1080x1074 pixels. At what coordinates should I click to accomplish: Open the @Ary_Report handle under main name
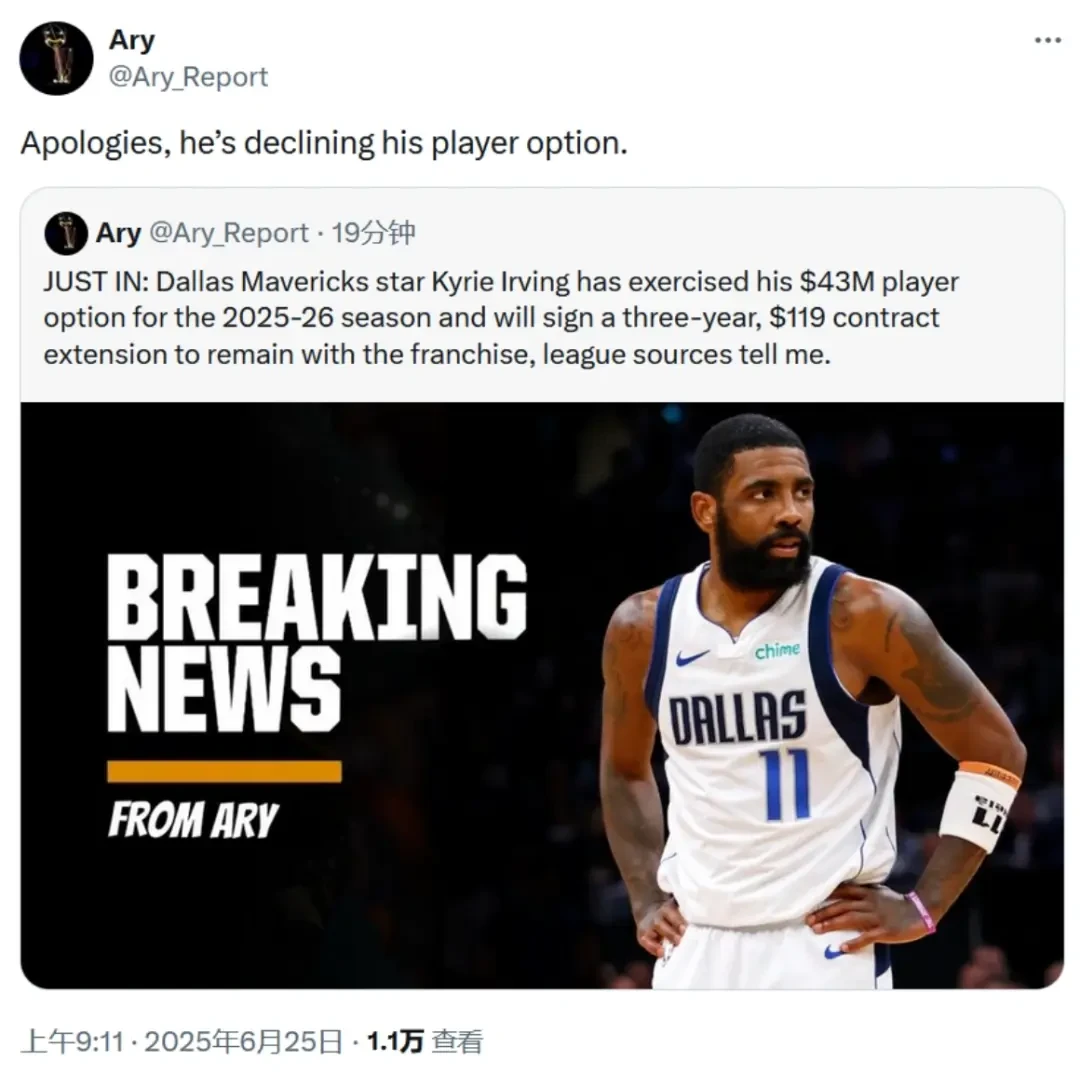pyautogui.click(x=188, y=77)
